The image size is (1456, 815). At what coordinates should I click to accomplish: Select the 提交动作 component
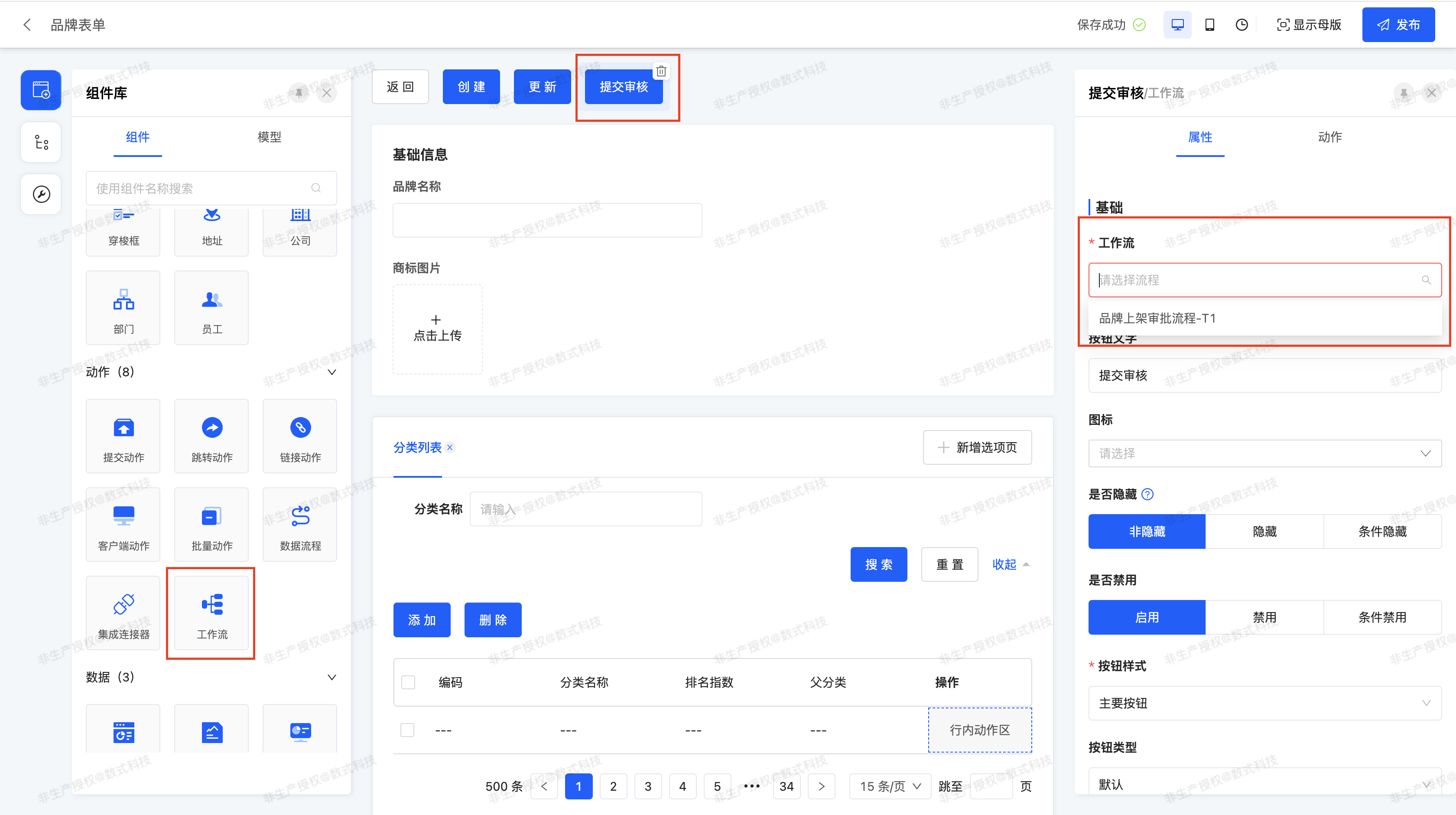tap(123, 436)
